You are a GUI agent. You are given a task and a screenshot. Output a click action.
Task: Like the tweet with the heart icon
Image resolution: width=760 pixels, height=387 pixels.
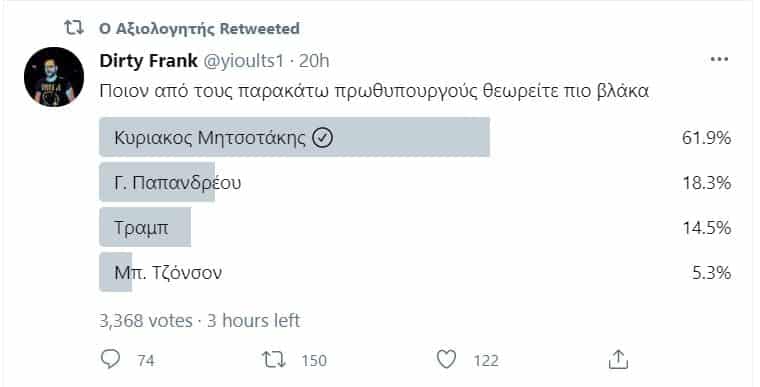(446, 360)
